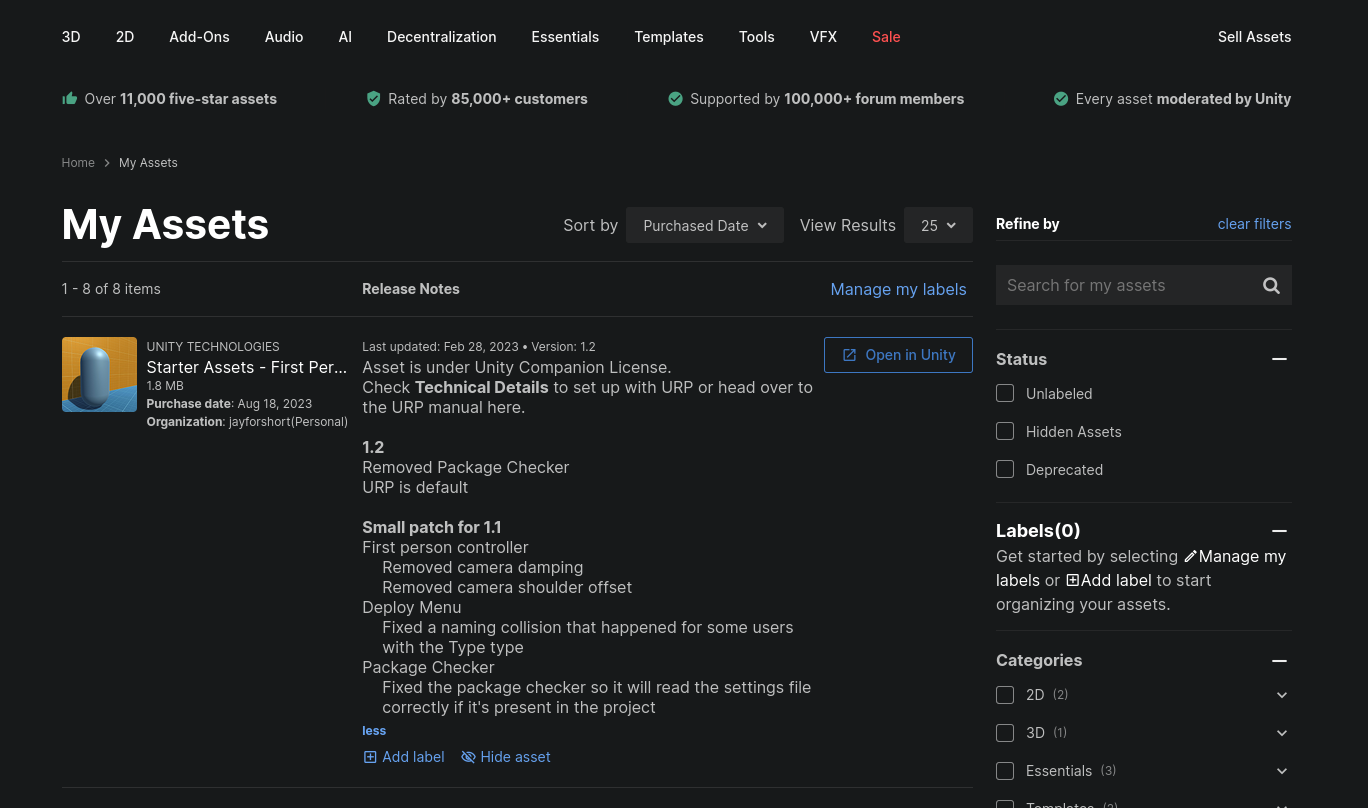Click the pencil icon beside Manage my labels
Viewport: 1368px width, 808px height.
pyautogui.click(x=1190, y=557)
